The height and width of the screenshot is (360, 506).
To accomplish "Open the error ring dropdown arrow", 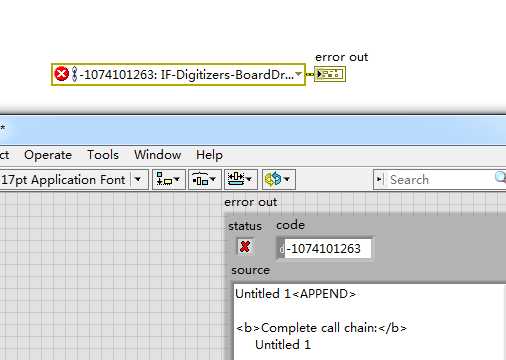I will click(x=299, y=74).
